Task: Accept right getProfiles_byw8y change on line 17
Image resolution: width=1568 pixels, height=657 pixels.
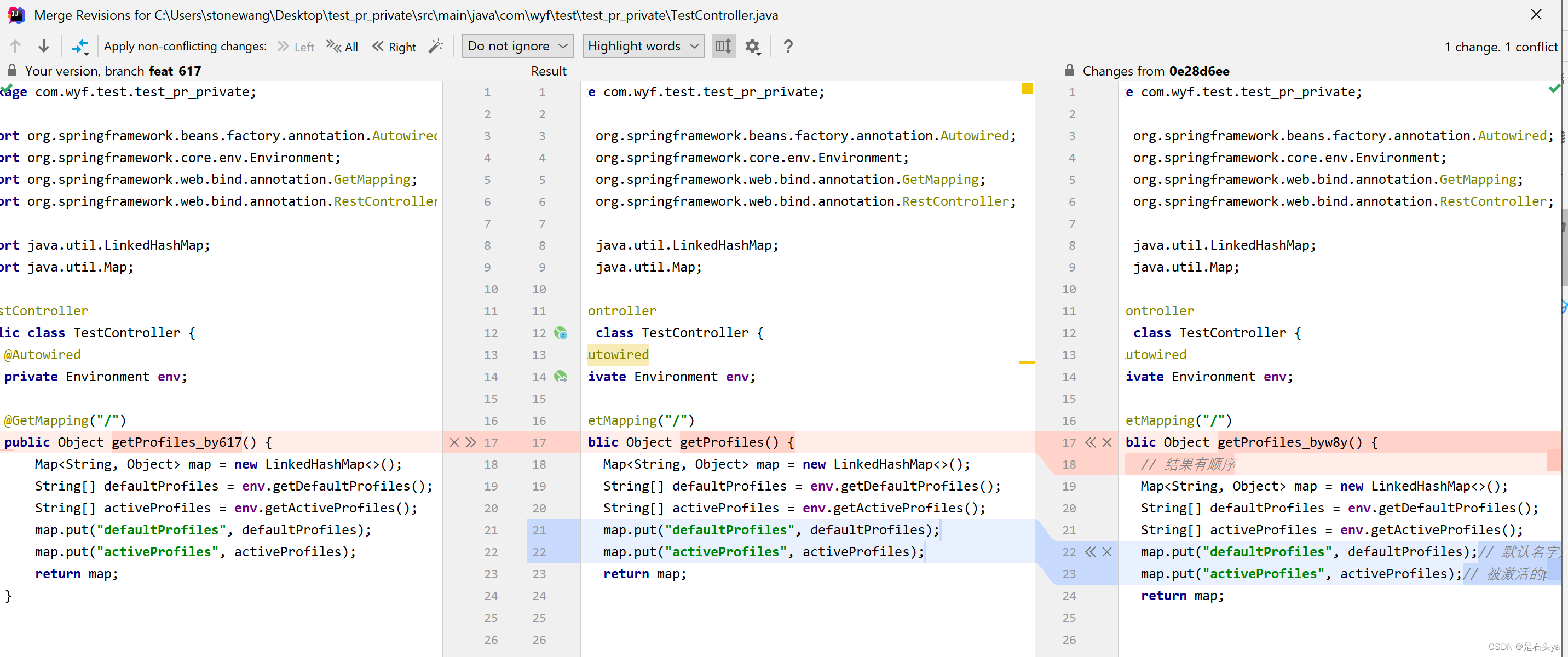Action: coord(1090,442)
